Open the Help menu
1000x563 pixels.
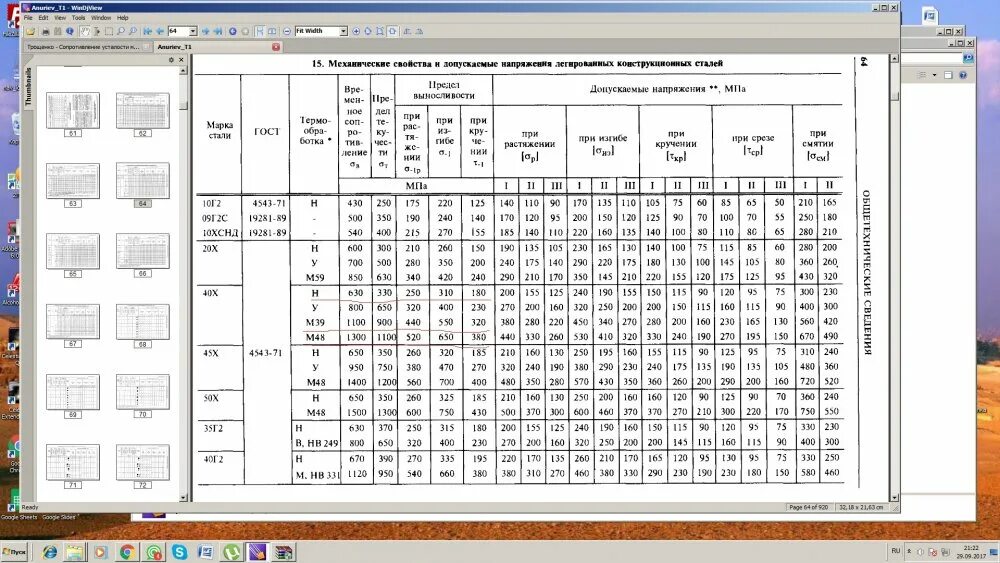point(122,18)
